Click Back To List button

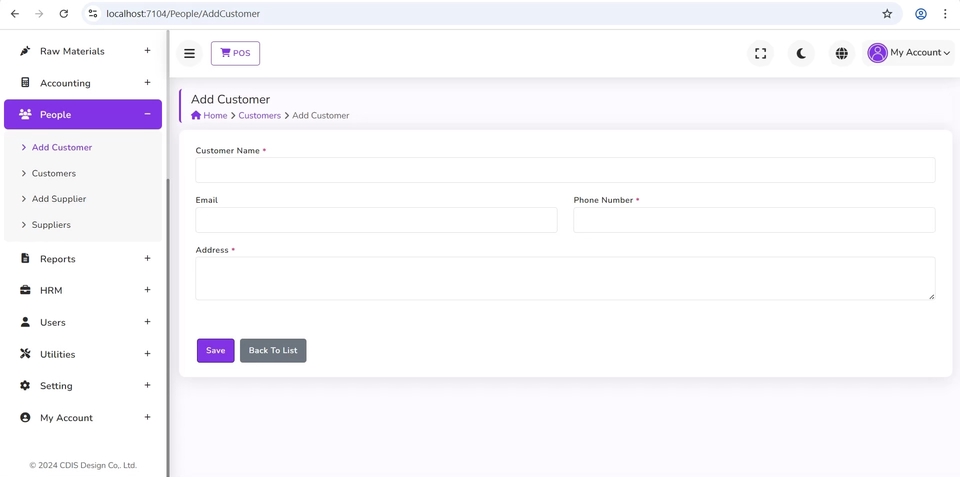click(273, 351)
